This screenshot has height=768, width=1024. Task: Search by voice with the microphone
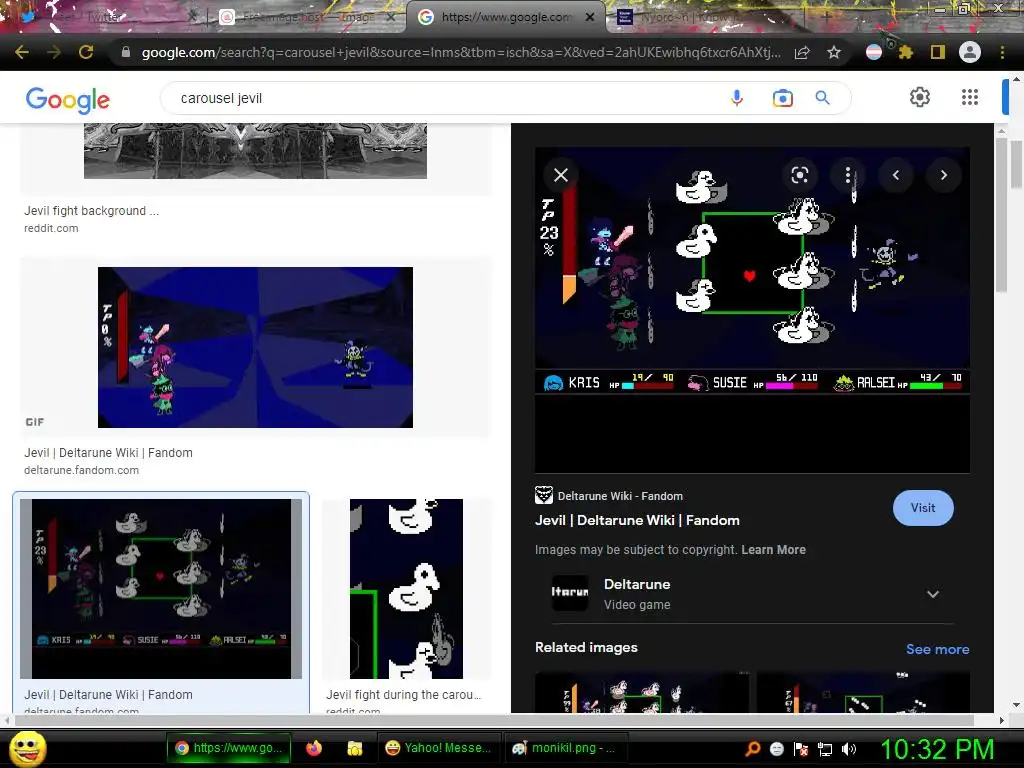click(x=737, y=98)
